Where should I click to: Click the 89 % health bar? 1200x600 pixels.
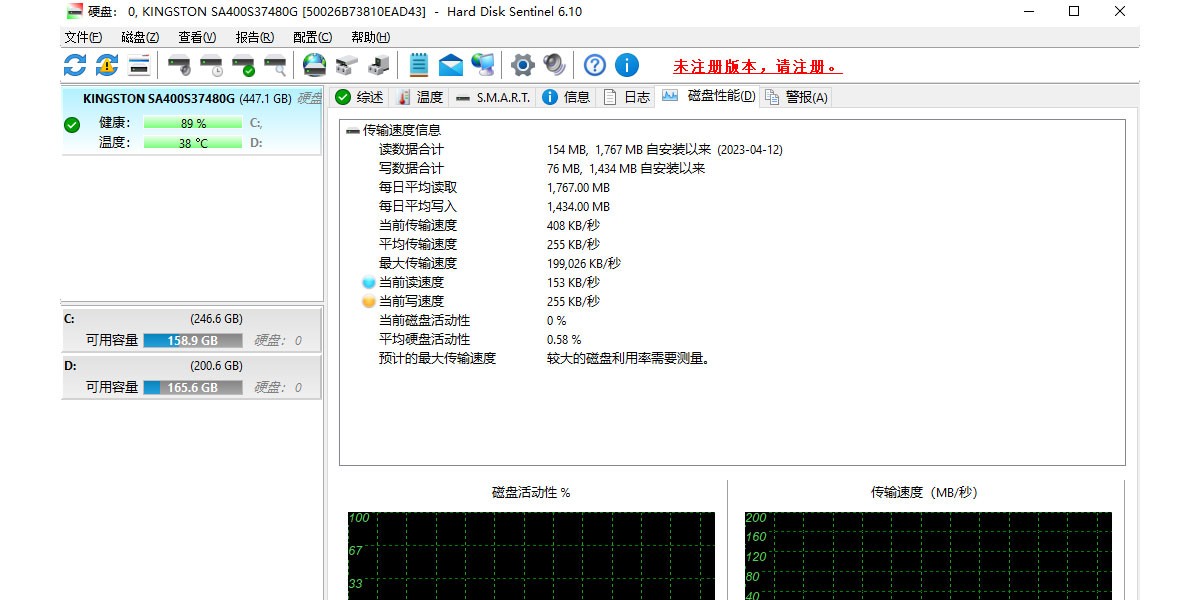click(193, 123)
